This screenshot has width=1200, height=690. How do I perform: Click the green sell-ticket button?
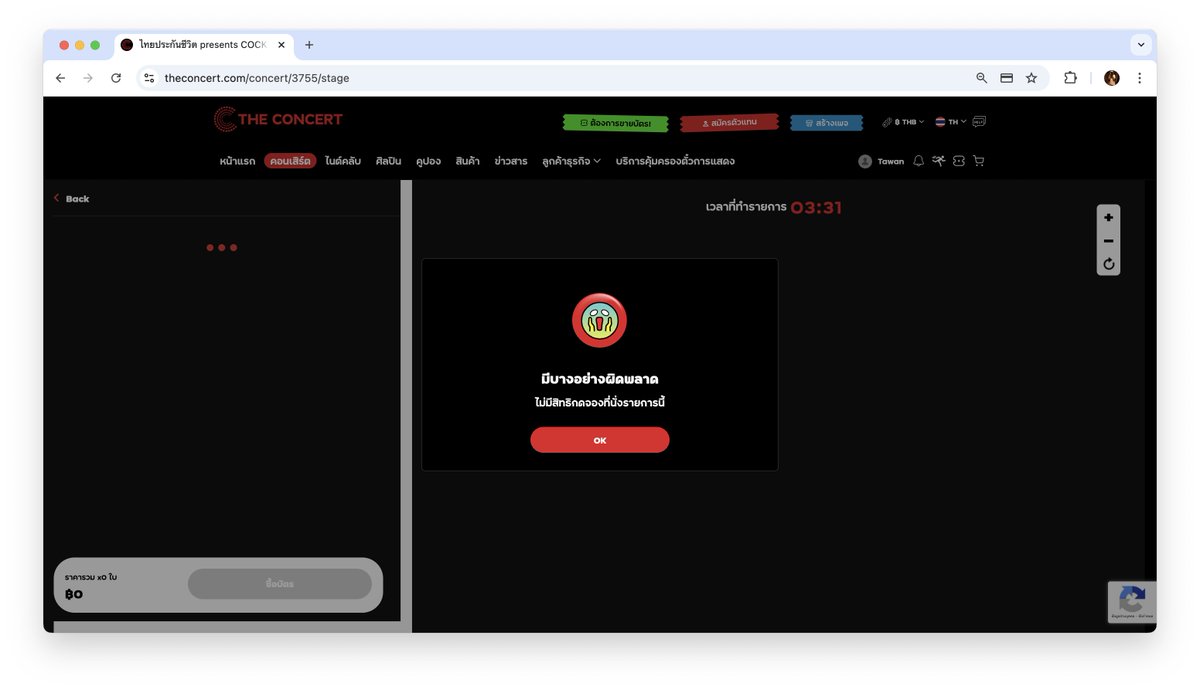pos(615,123)
